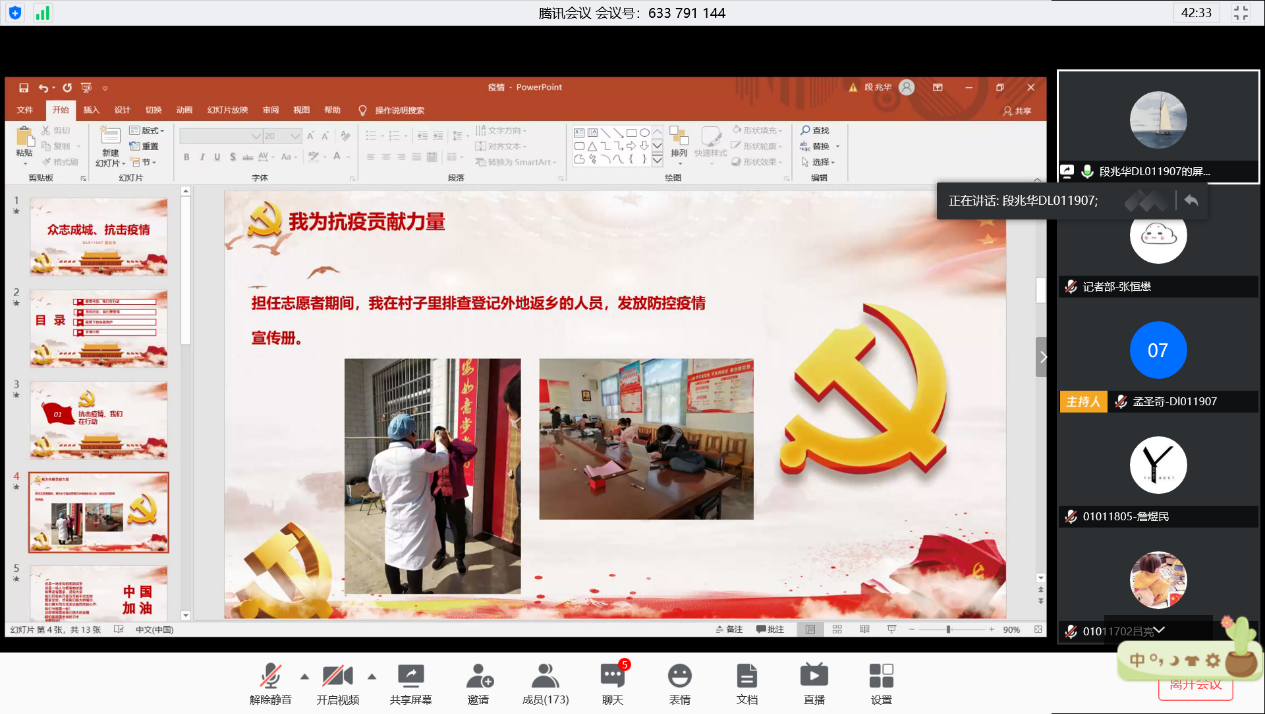Viewport: 1265px width, 714px height.
Task: Collapse the participant video sidebar chevron
Action: click(1042, 357)
